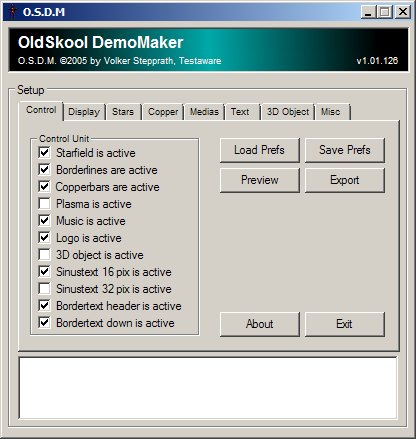Click the Exit button
The image size is (416, 439).
[x=345, y=324]
